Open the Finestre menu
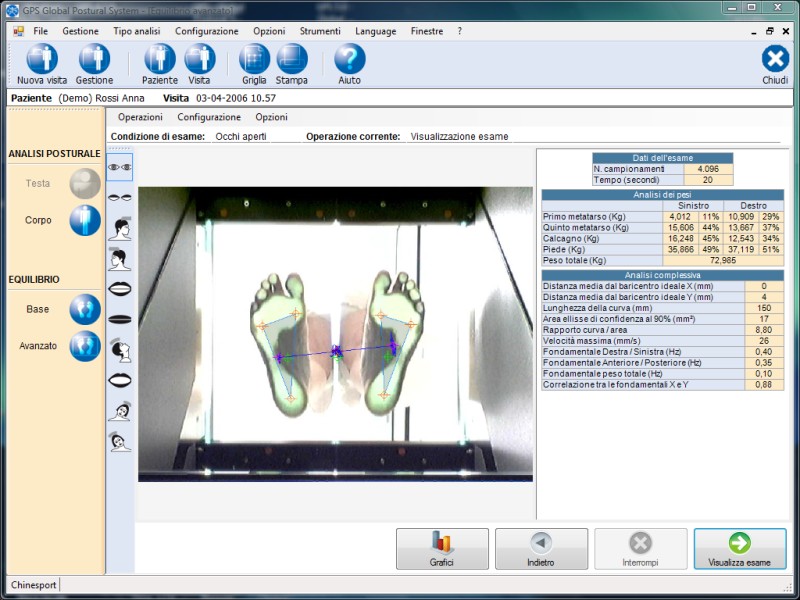Image resolution: width=800 pixels, height=600 pixels. [x=427, y=31]
